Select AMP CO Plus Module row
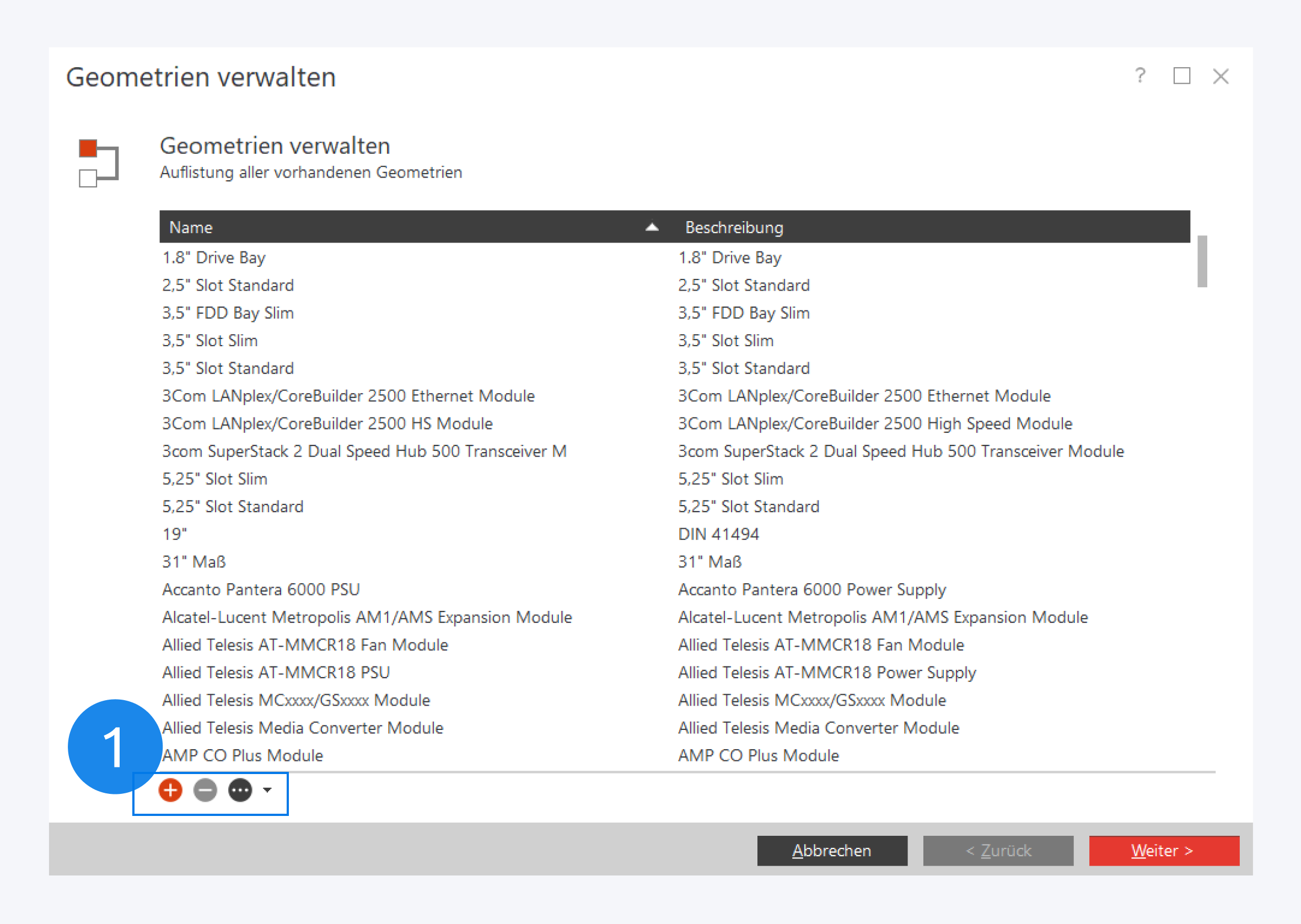Image resolution: width=1301 pixels, height=924 pixels. point(243,755)
